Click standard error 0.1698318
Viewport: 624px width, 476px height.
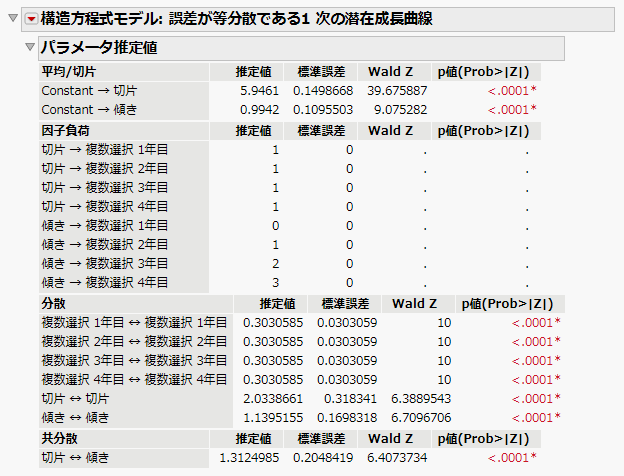[x=347, y=418]
